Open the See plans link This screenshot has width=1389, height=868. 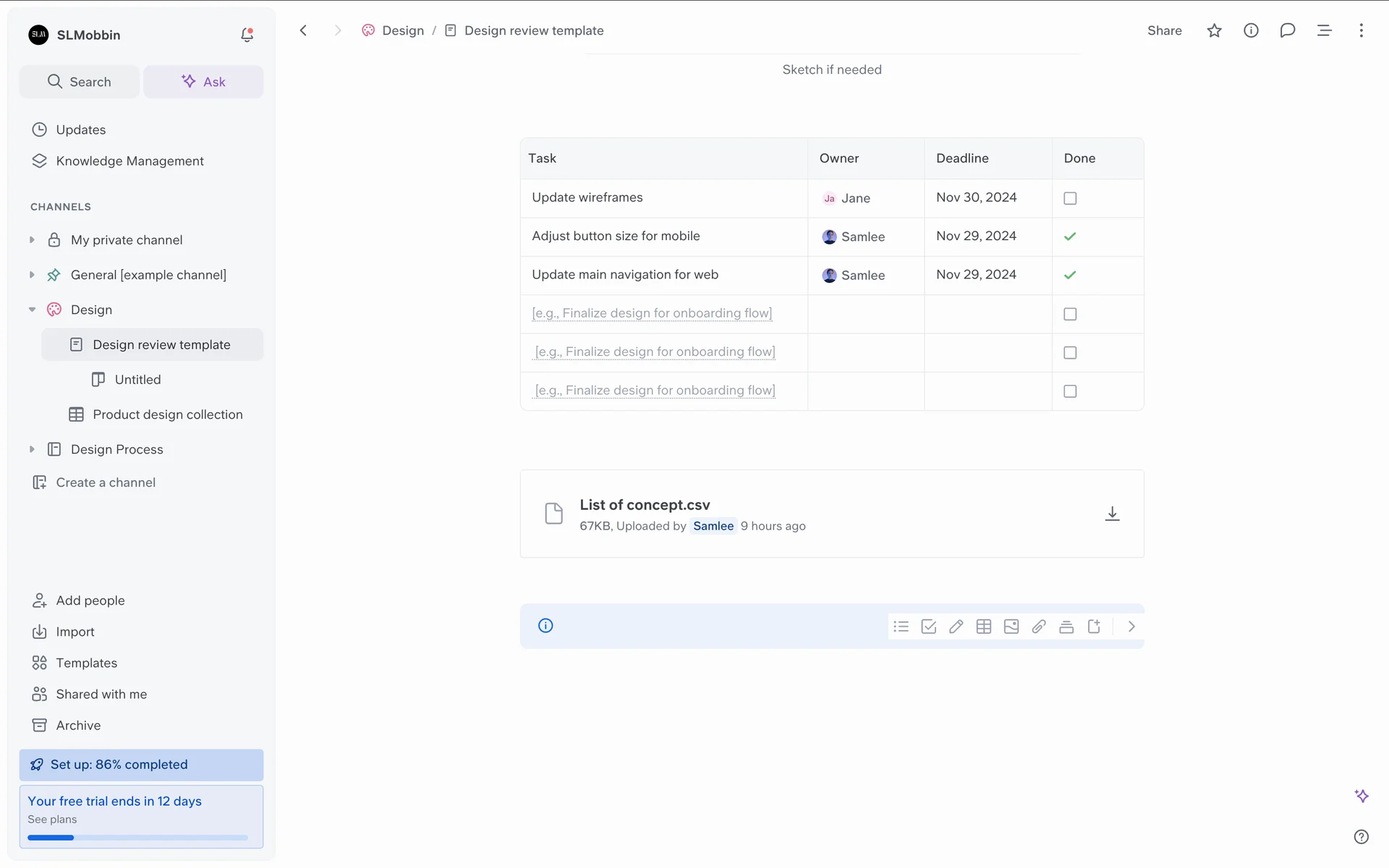coord(52,820)
